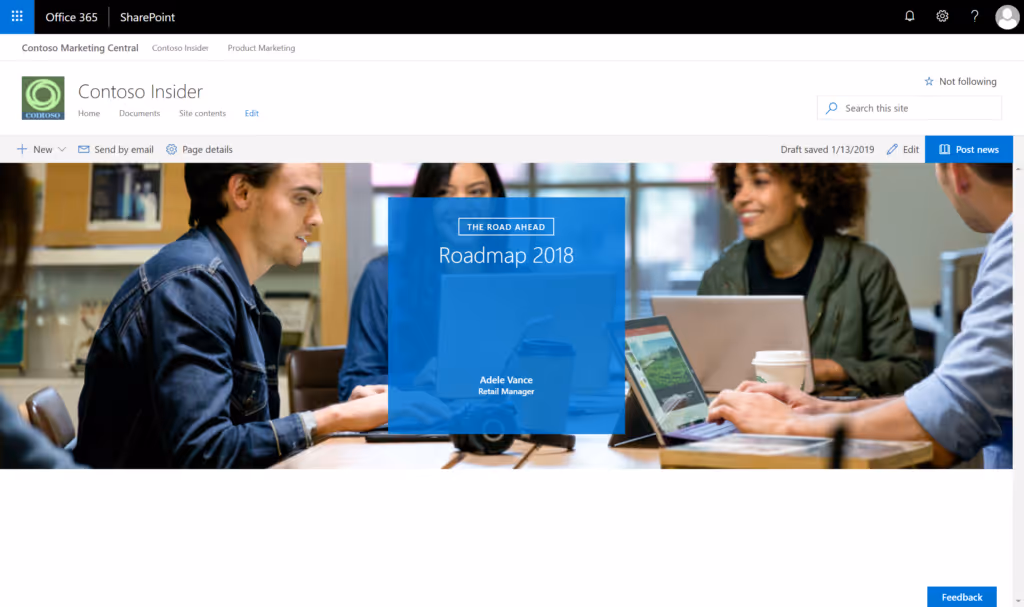Click the book icon on Post news
Image resolution: width=1024 pixels, height=607 pixels.
coord(944,149)
